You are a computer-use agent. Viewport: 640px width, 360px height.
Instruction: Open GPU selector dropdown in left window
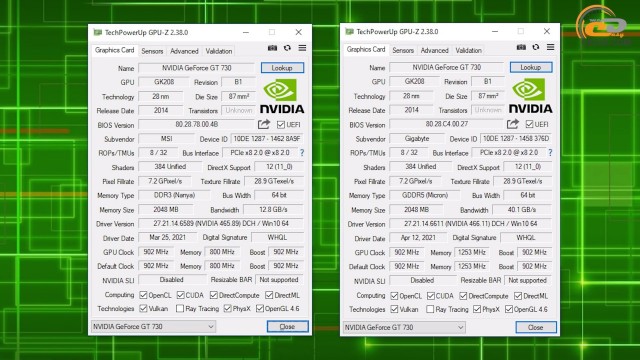tap(153, 327)
